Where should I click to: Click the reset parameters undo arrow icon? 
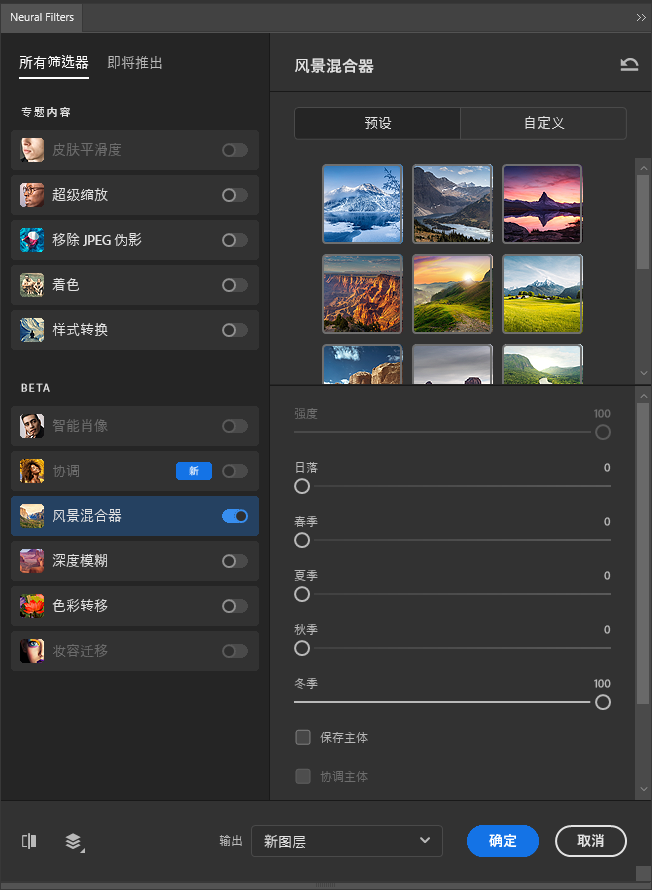(x=629, y=65)
